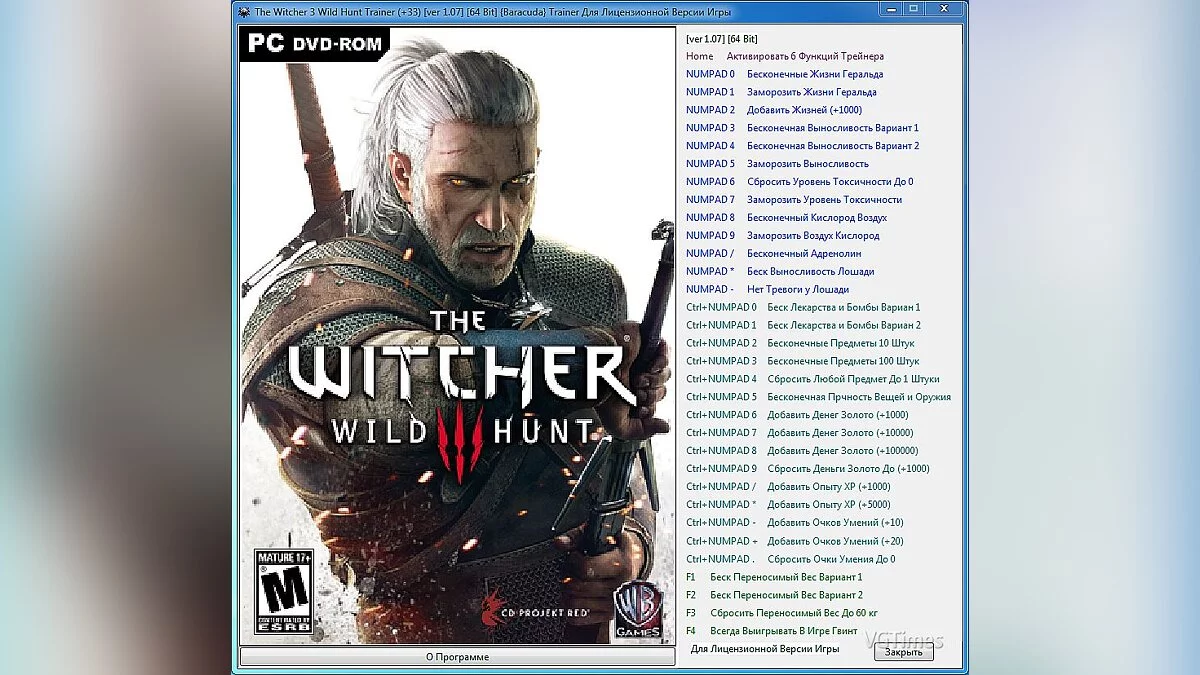This screenshot has height=675, width=1200.
Task: Click the Witcher 3 cover art image
Action: coord(458,335)
